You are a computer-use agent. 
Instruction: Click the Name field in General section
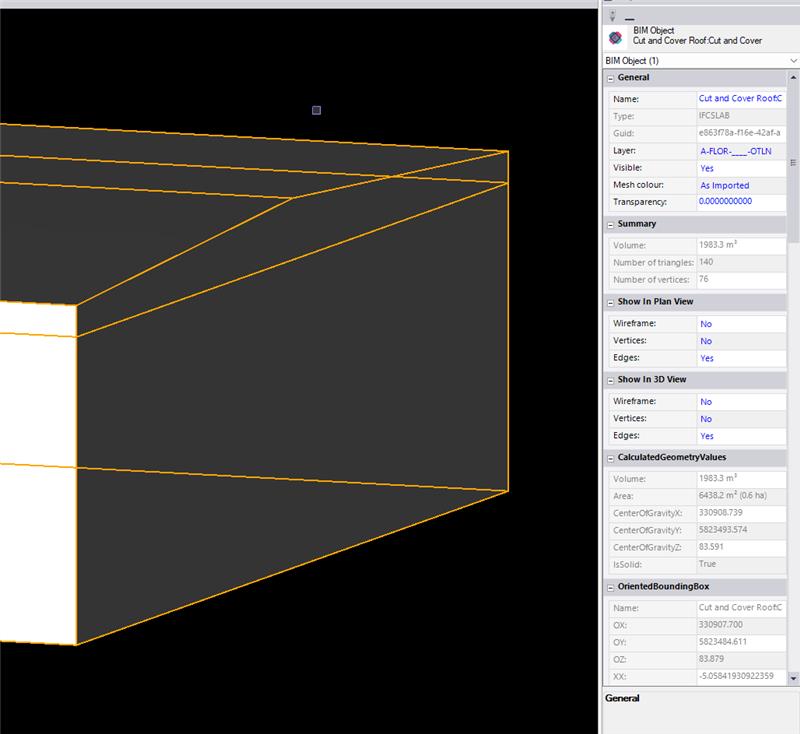click(740, 100)
